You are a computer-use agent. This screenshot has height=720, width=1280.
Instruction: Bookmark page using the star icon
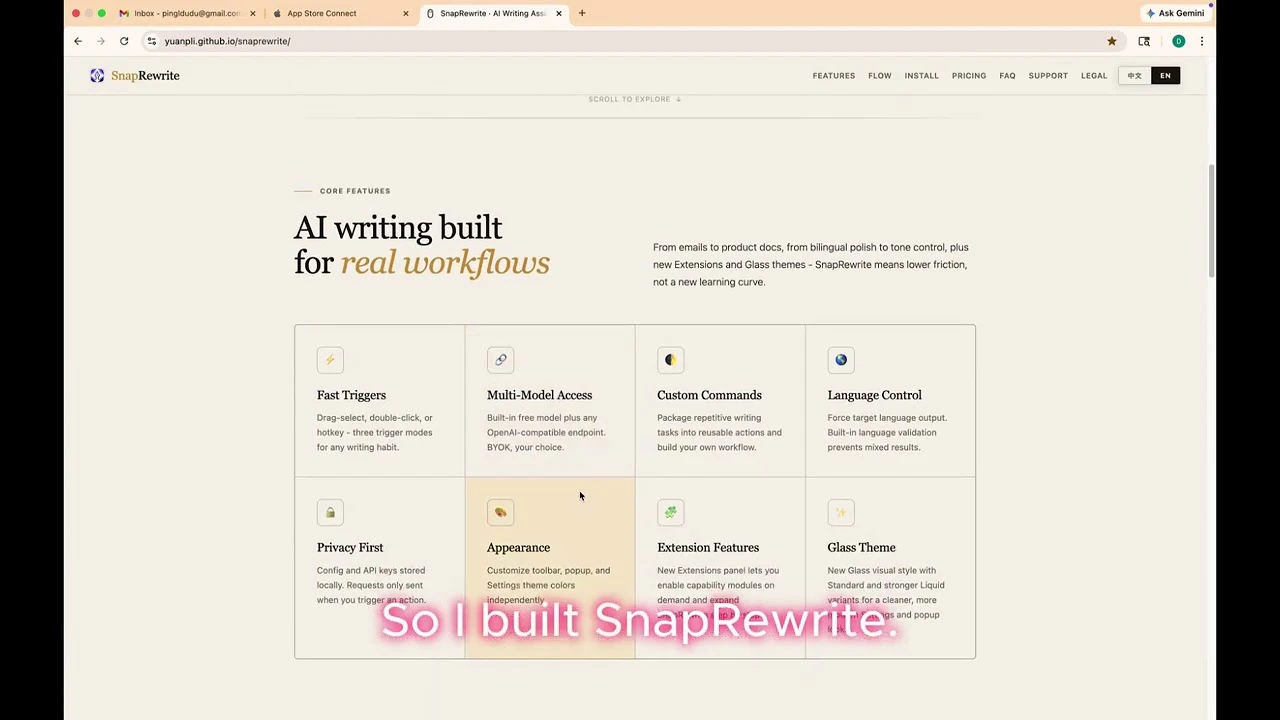point(1112,41)
